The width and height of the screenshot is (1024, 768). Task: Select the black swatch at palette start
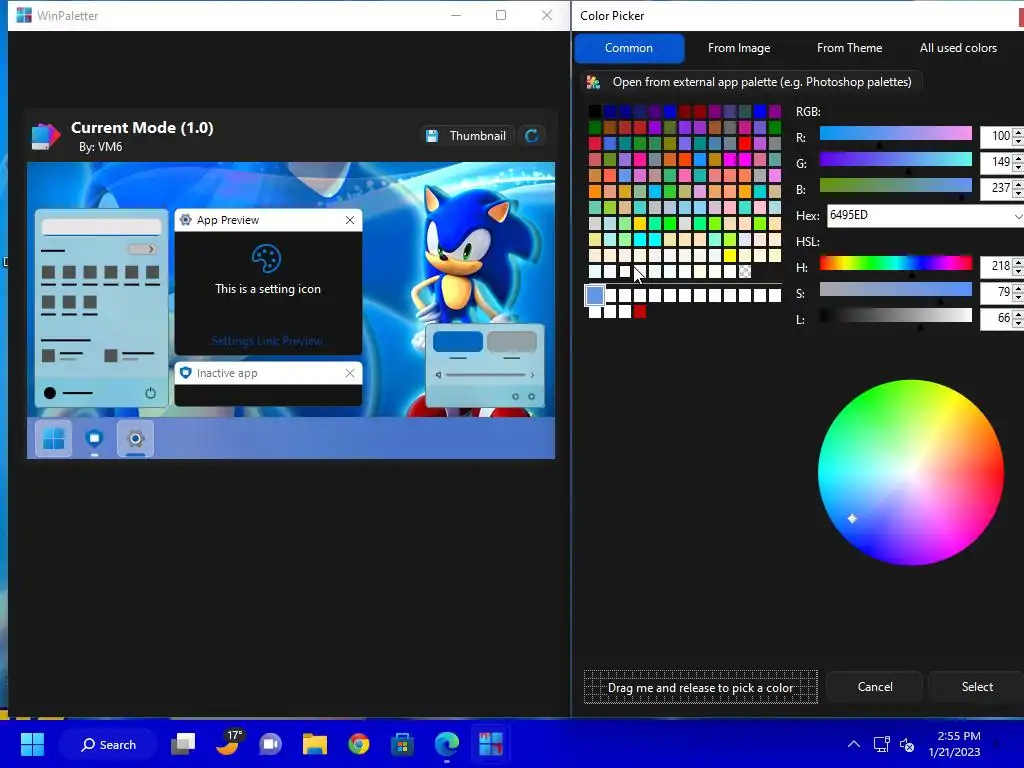coord(594,111)
